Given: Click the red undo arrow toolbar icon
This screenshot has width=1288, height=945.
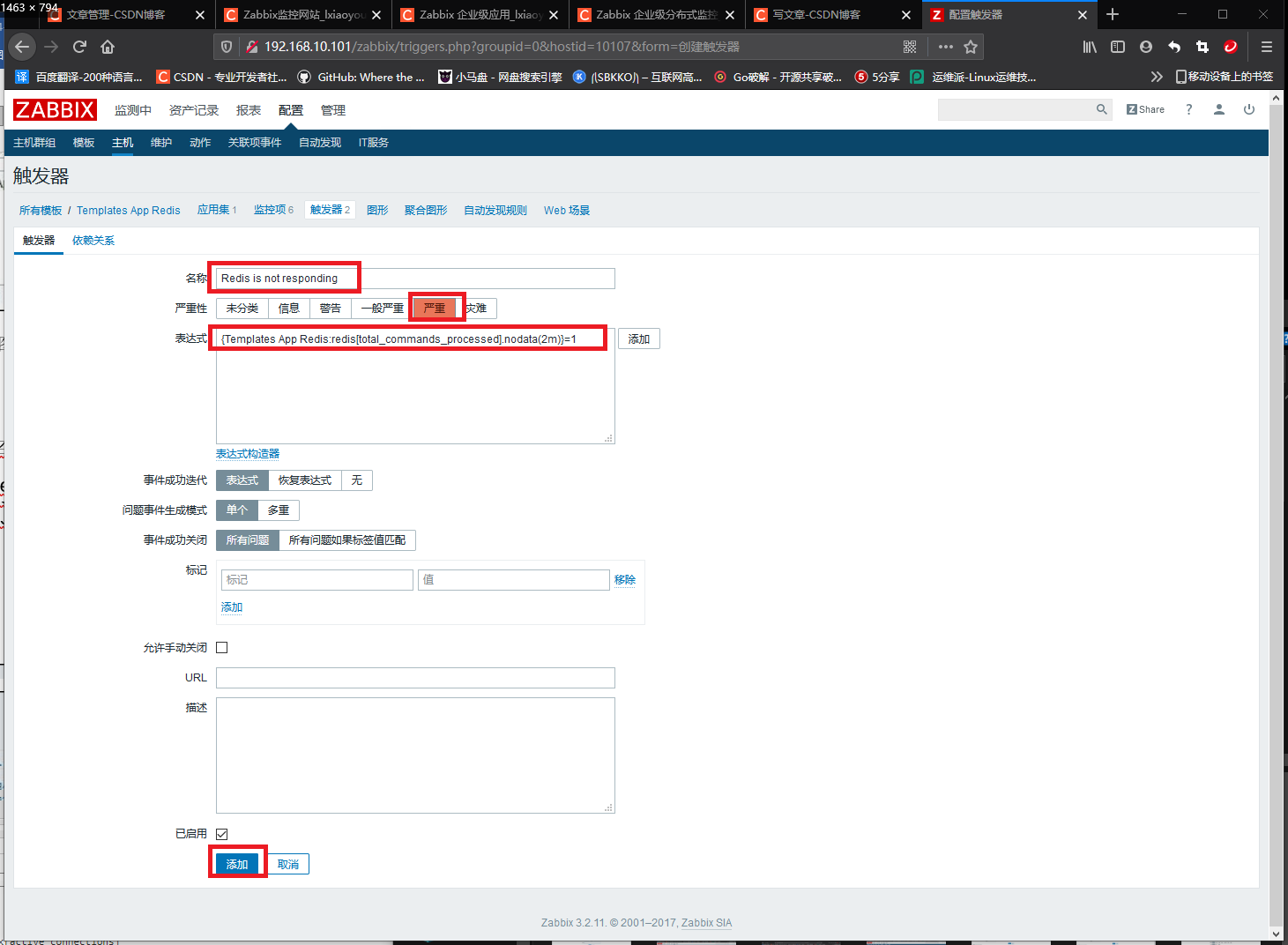Looking at the screenshot, I should [1174, 47].
